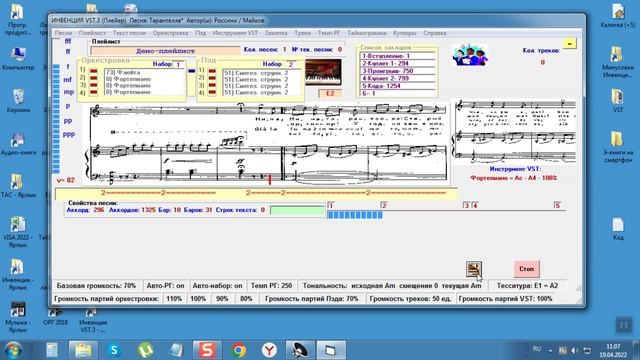The width and height of the screenshot is (640, 360).
Task: Open the Купюры menu
Action: [x=404, y=33]
